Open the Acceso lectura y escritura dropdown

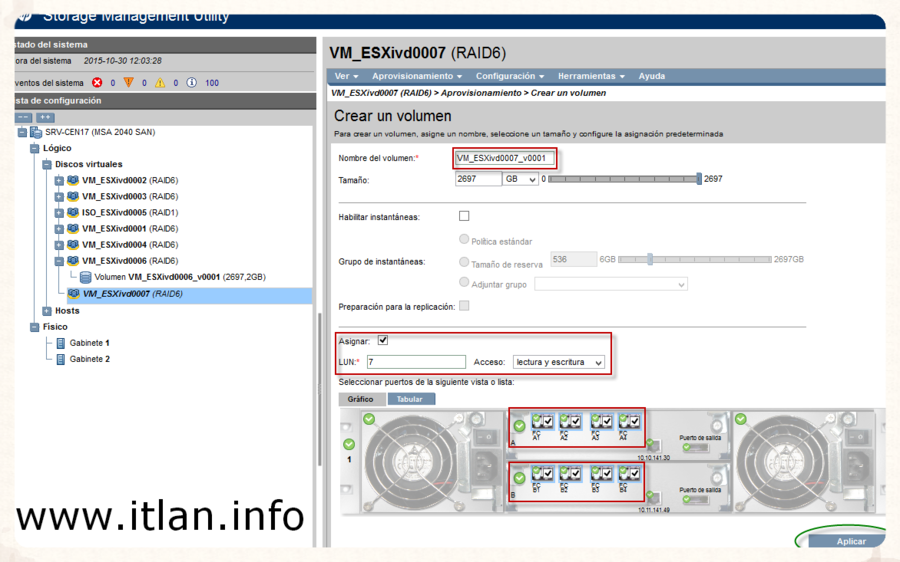tap(558, 362)
